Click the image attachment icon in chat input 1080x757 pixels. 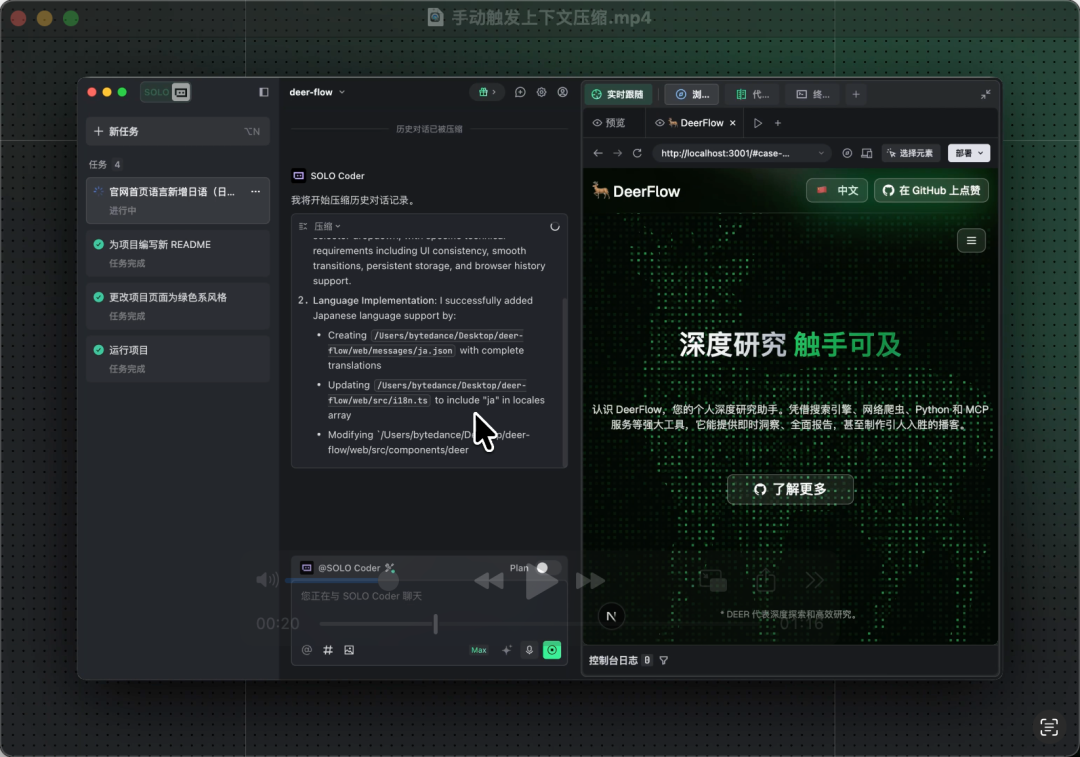[349, 650]
